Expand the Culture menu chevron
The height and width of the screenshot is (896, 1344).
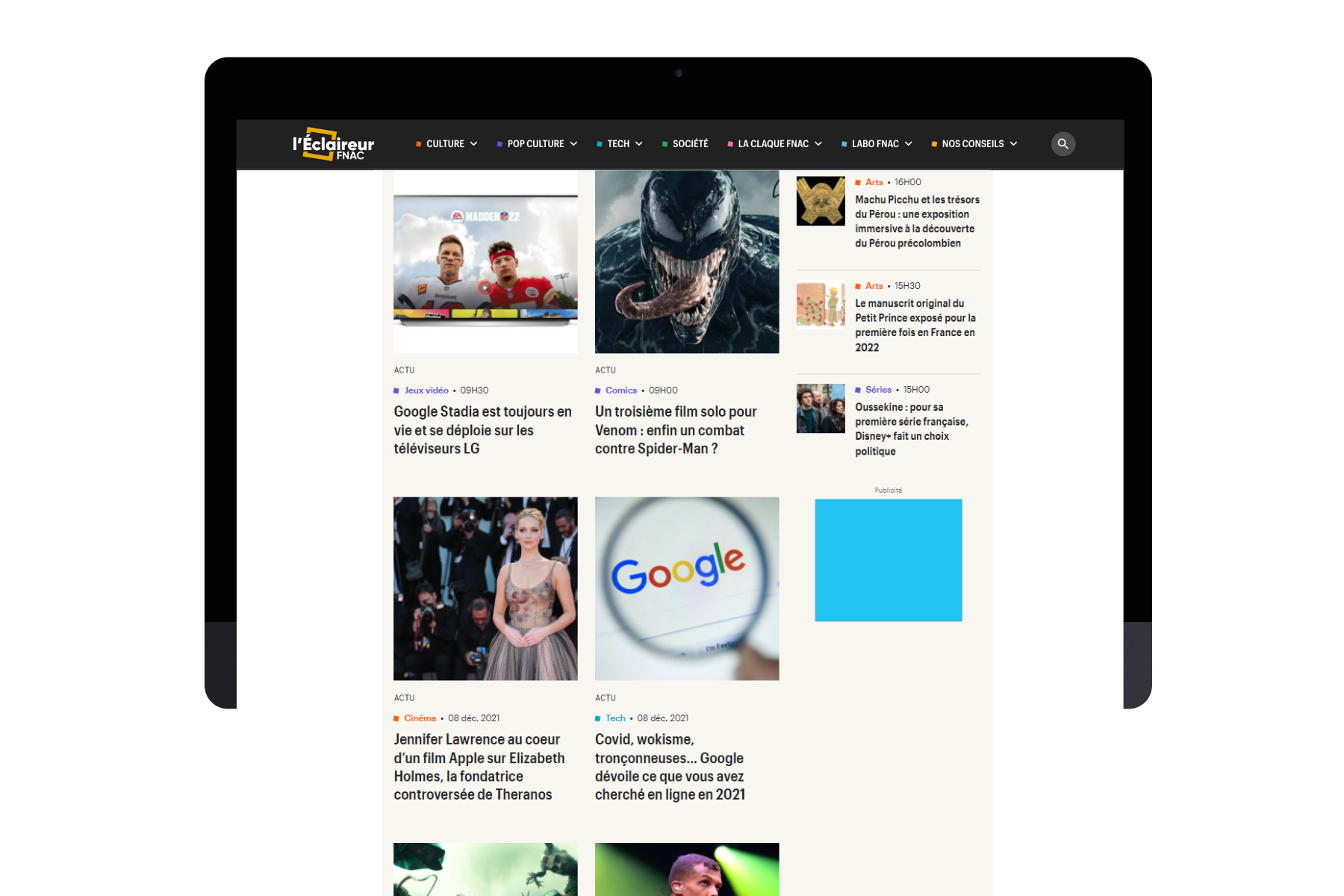pos(473,144)
